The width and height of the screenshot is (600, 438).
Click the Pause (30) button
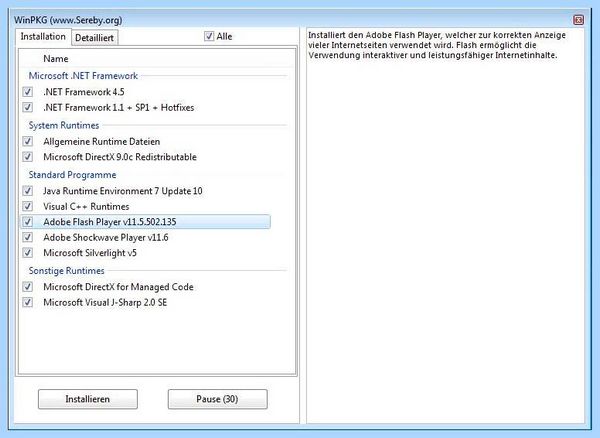(217, 399)
